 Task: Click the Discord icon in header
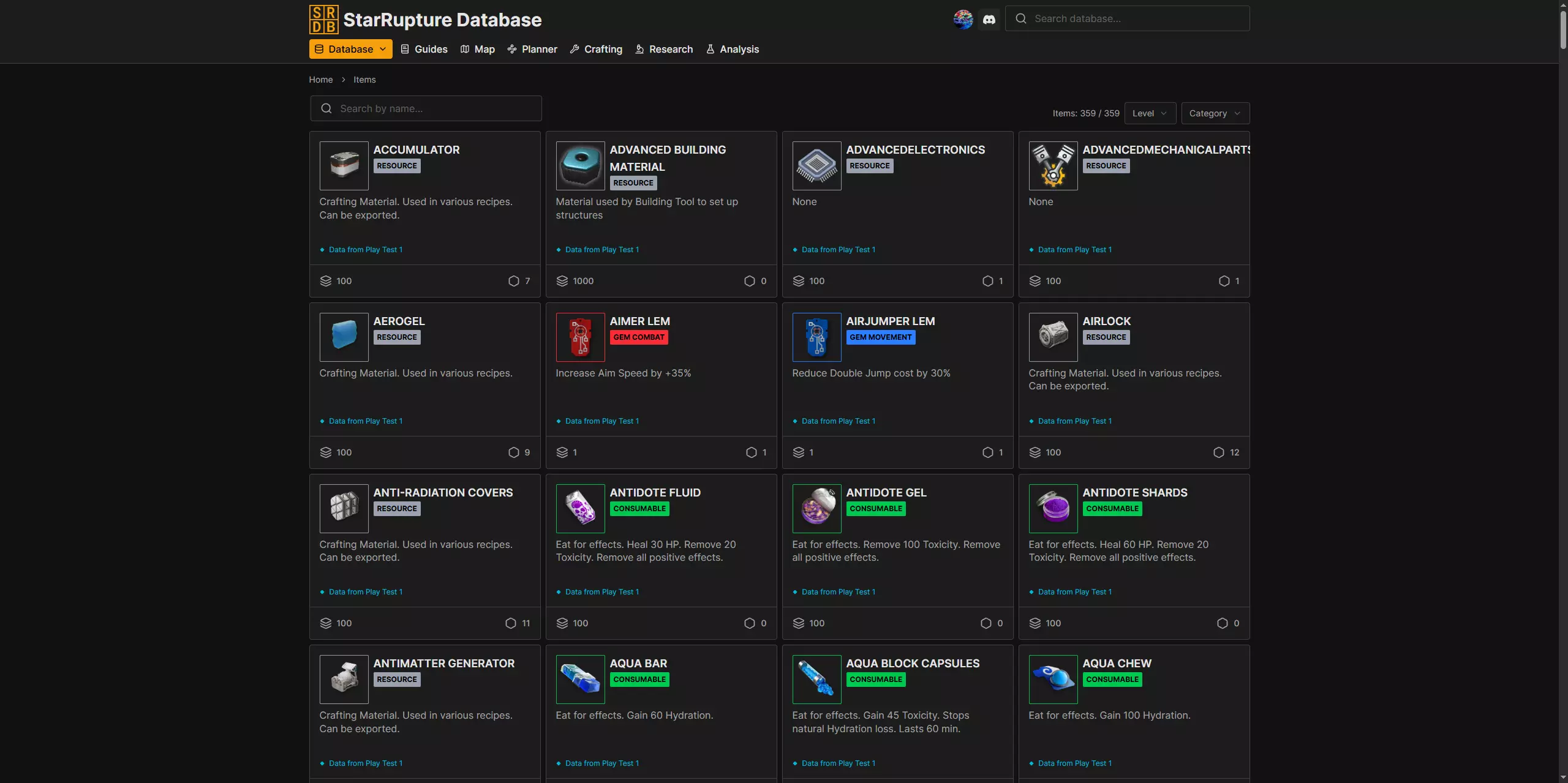(989, 20)
